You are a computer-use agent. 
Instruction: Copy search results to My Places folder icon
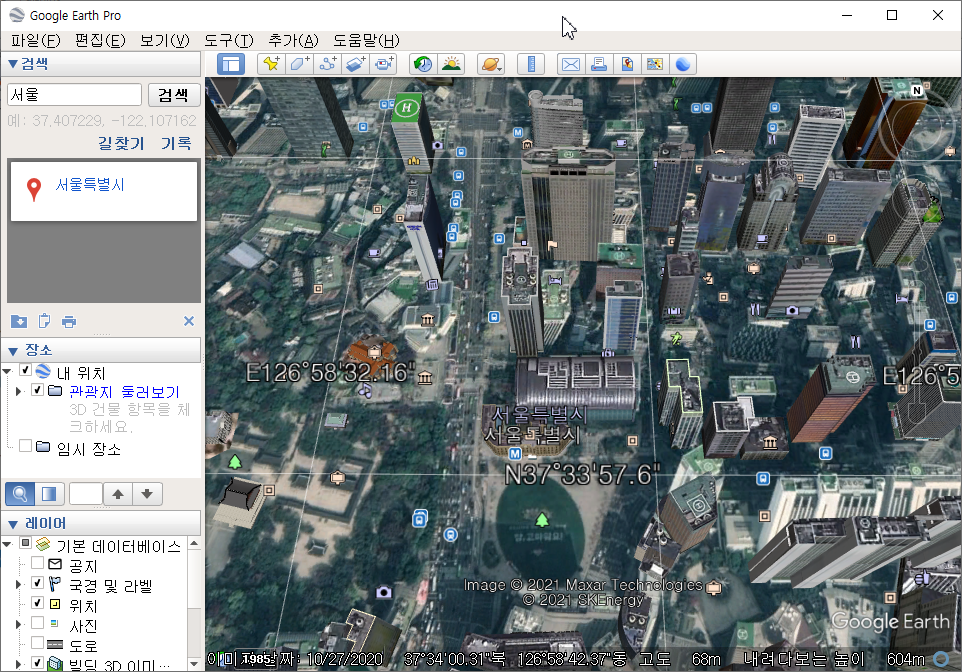coord(19,321)
